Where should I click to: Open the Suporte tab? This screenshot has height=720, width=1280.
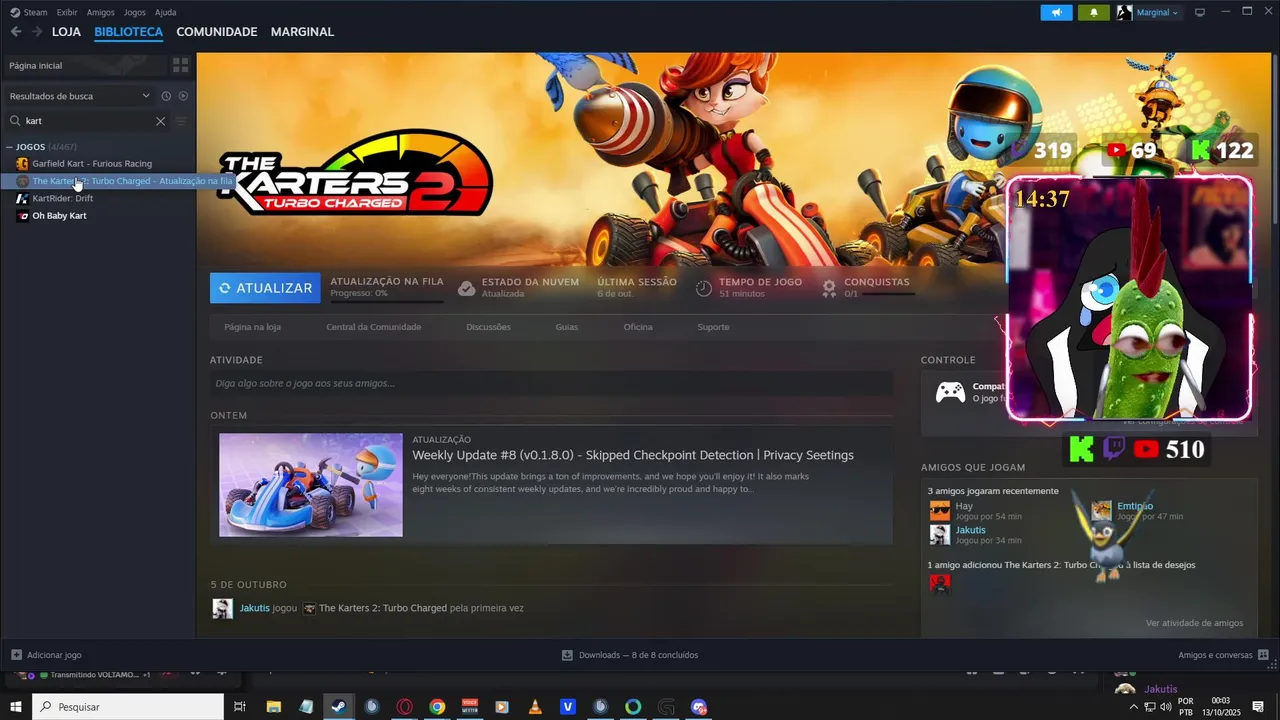(713, 327)
